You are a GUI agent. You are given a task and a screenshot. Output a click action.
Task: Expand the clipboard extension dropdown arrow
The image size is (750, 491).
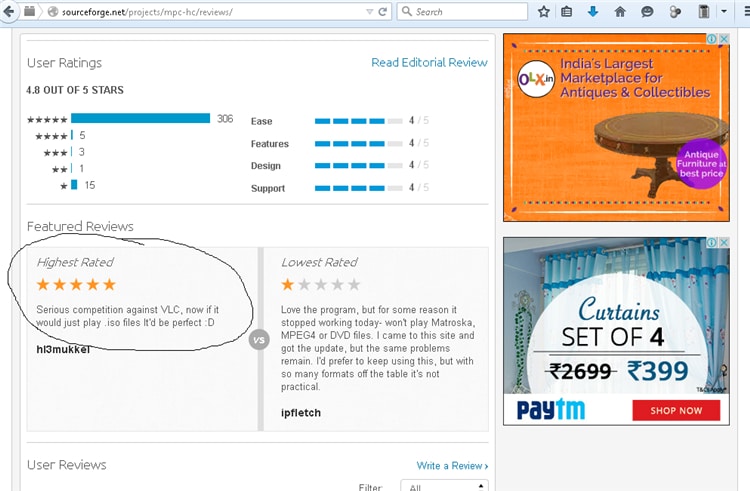point(724,11)
